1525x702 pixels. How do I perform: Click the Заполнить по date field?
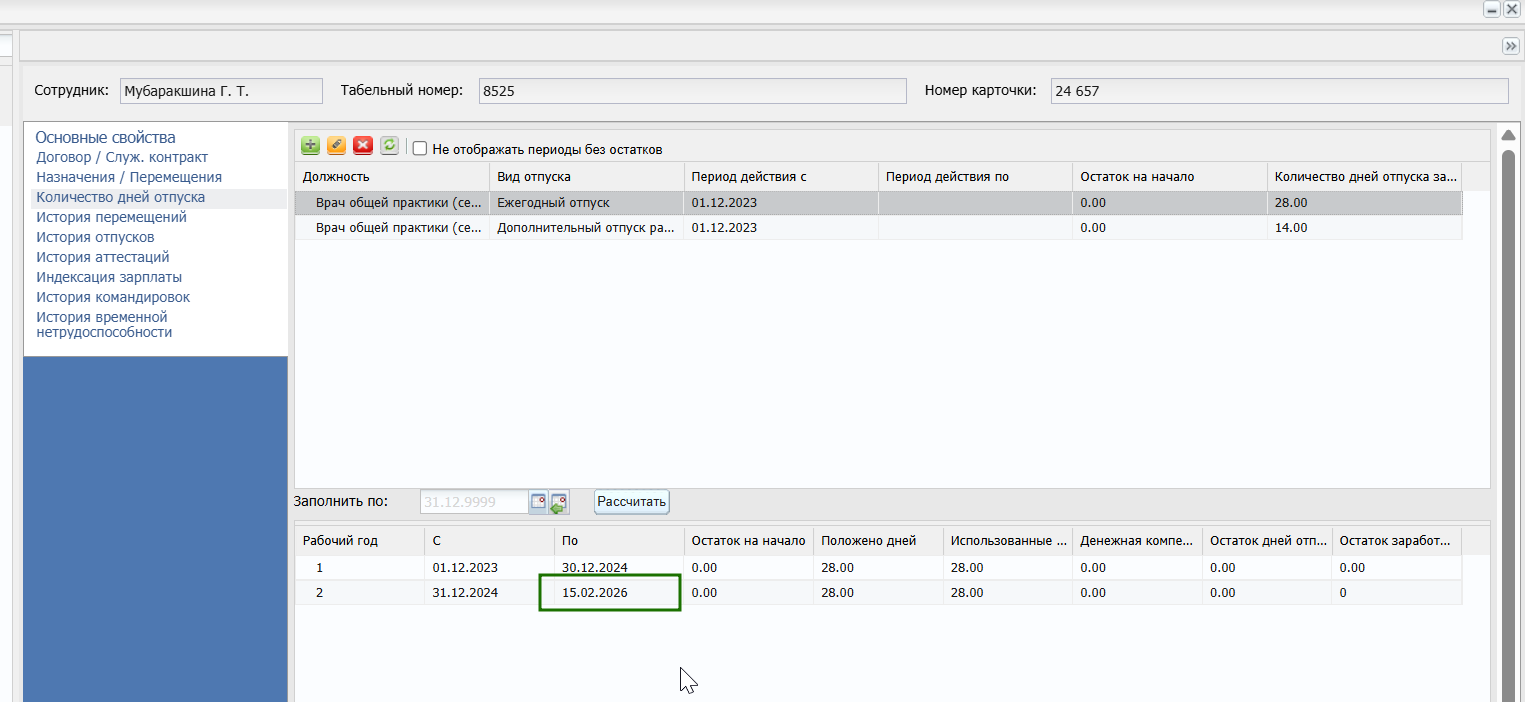pyautogui.click(x=474, y=502)
